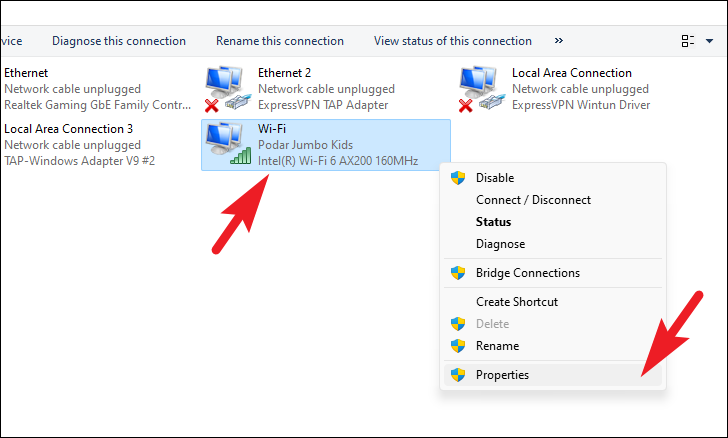Click the change view layout icon
Screen dimensions: 728x438
coord(688,41)
